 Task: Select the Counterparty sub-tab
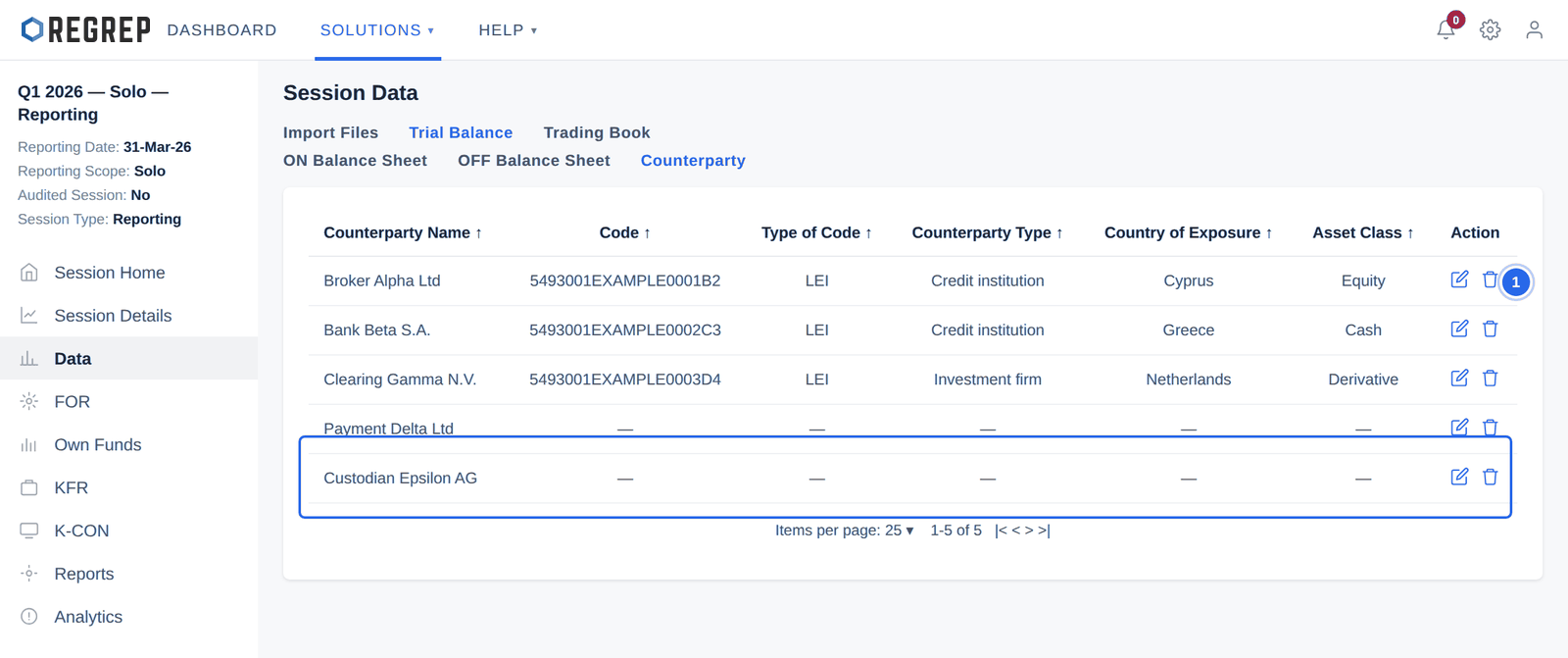(693, 161)
